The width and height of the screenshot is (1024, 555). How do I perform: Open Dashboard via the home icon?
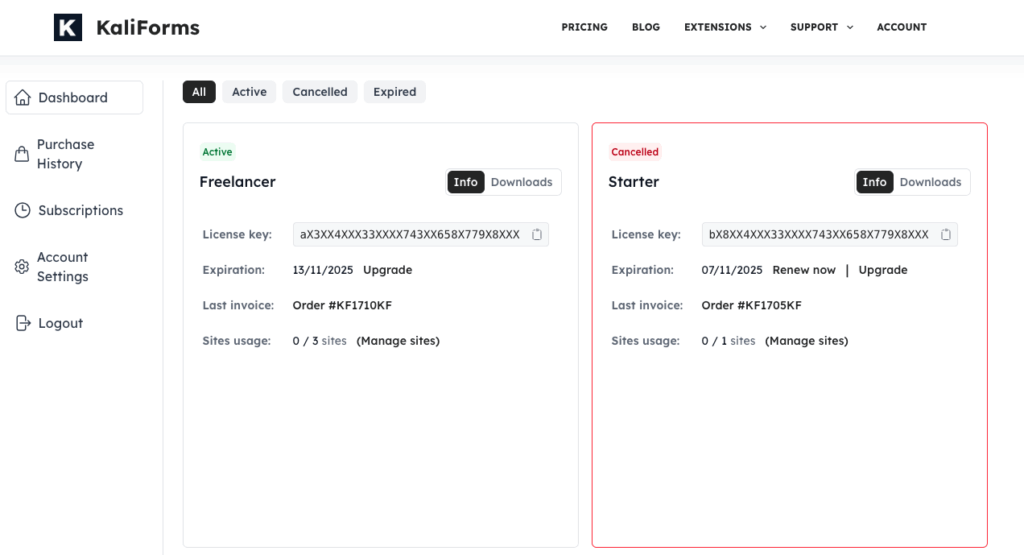click(22, 97)
